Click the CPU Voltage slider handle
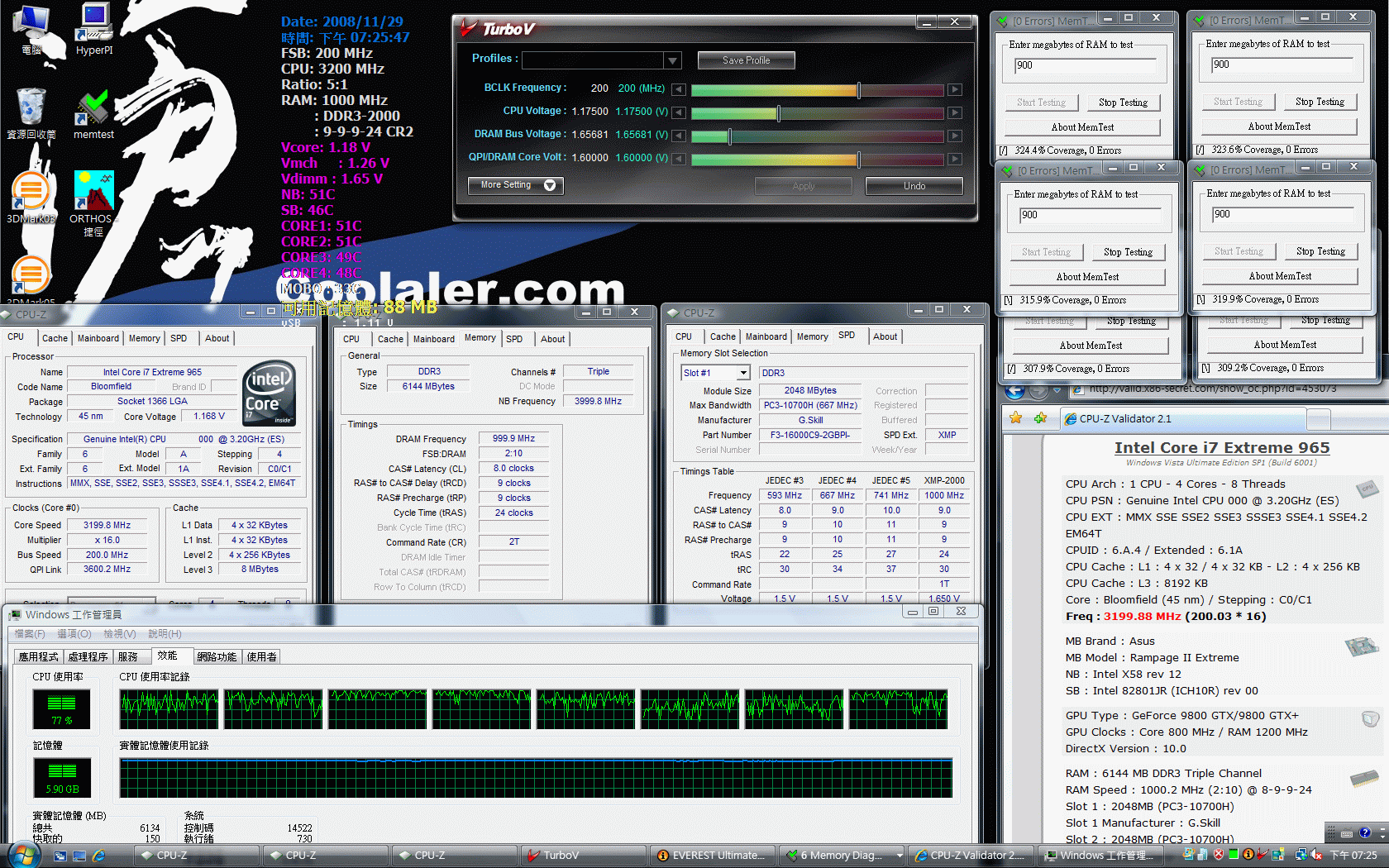Screen dimensions: 1389x868 click(x=779, y=112)
